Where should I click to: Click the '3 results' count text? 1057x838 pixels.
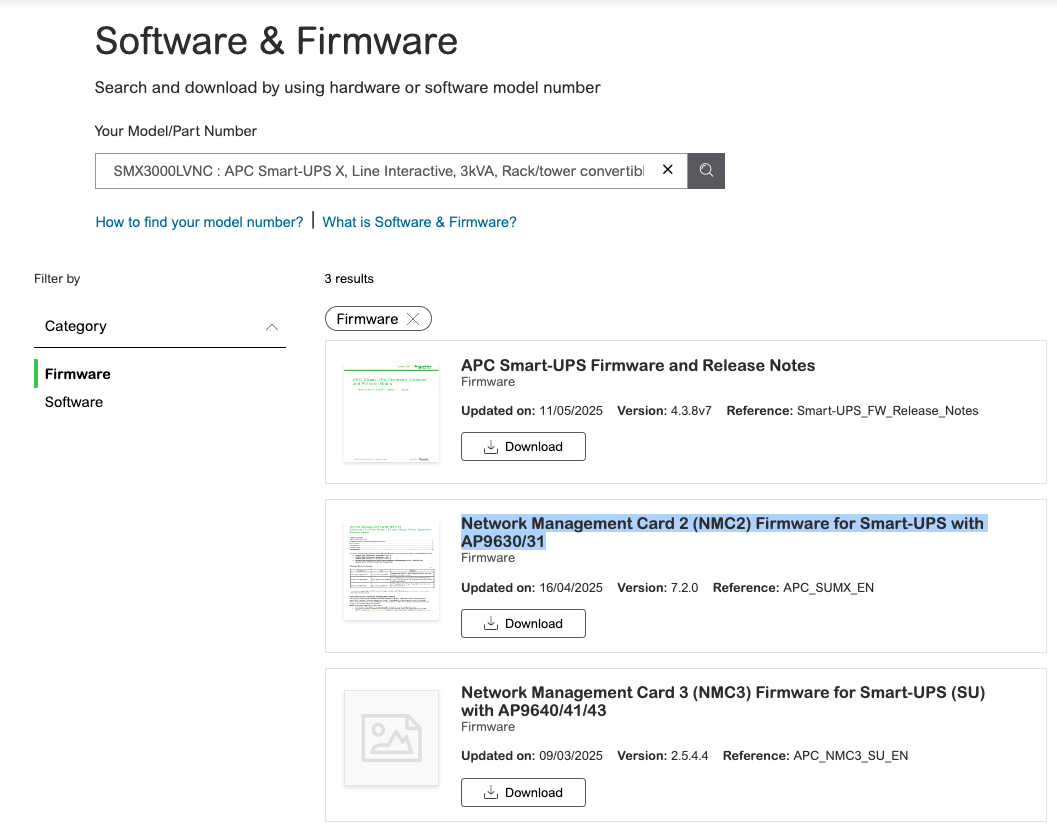pos(349,278)
